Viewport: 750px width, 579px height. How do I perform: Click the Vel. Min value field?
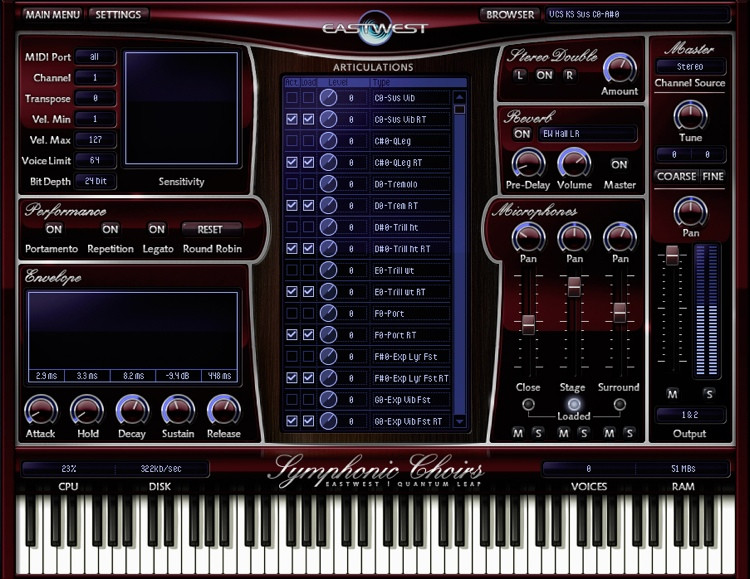[95, 119]
